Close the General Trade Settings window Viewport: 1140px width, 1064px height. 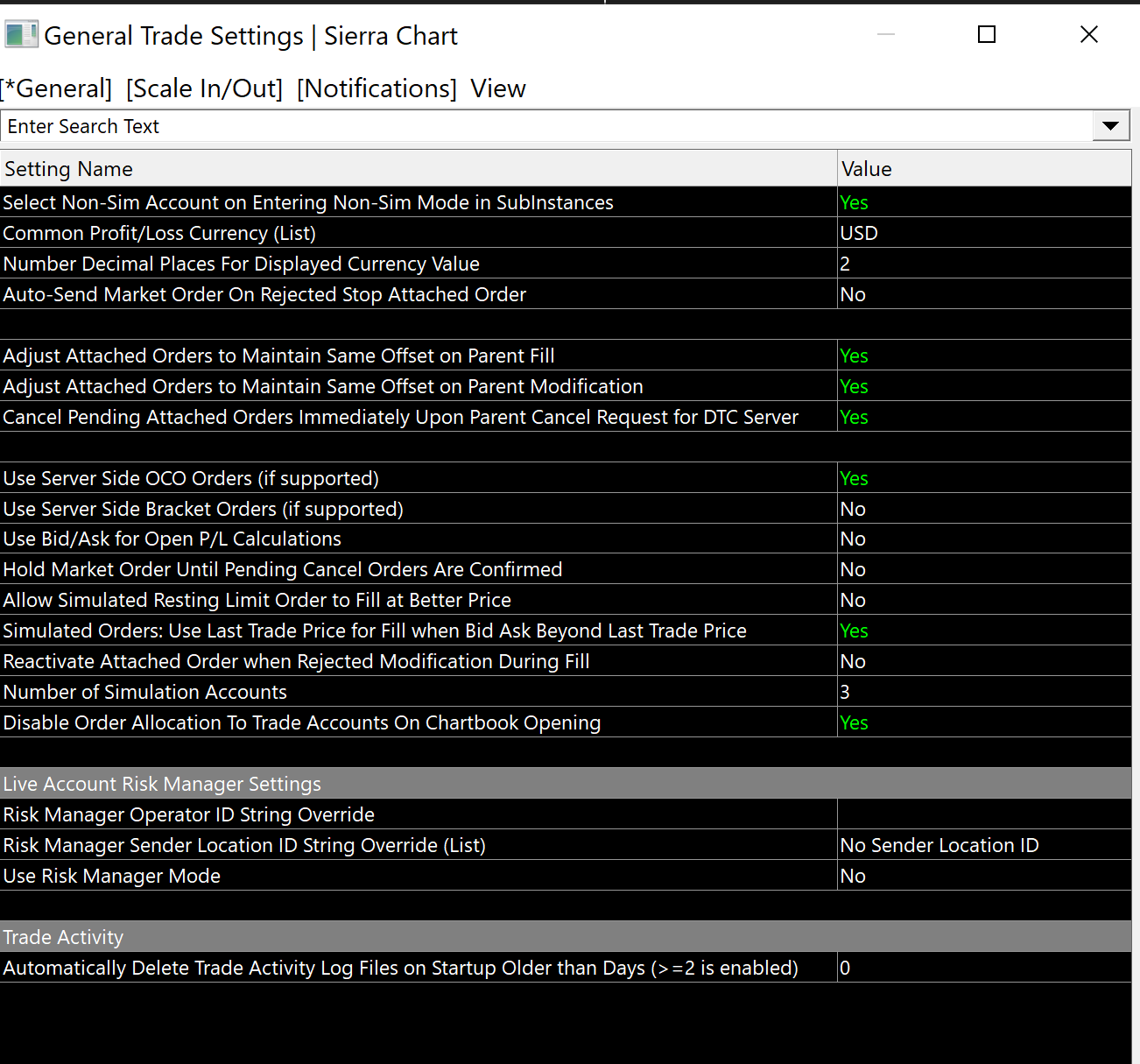pyautogui.click(x=1089, y=34)
